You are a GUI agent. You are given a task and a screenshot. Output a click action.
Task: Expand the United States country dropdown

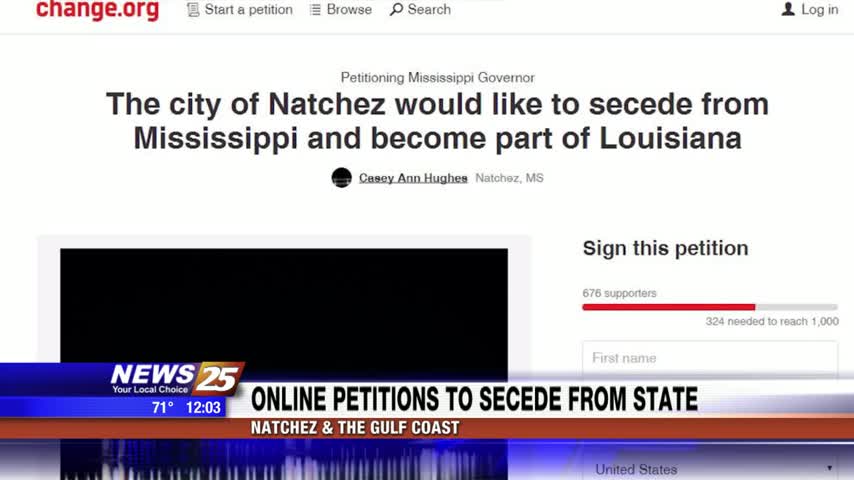click(x=710, y=469)
